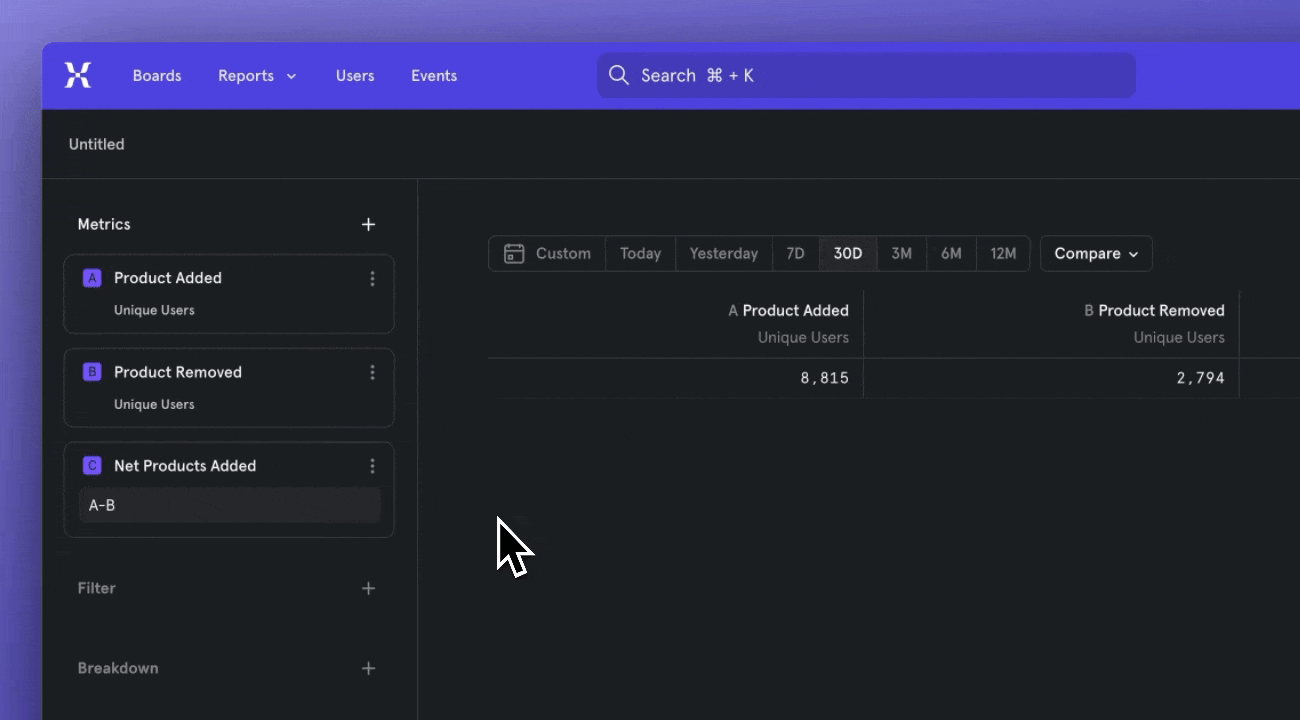Viewport: 1300px width, 720px height.
Task: Open the Compare dropdown
Action: [x=1095, y=253]
